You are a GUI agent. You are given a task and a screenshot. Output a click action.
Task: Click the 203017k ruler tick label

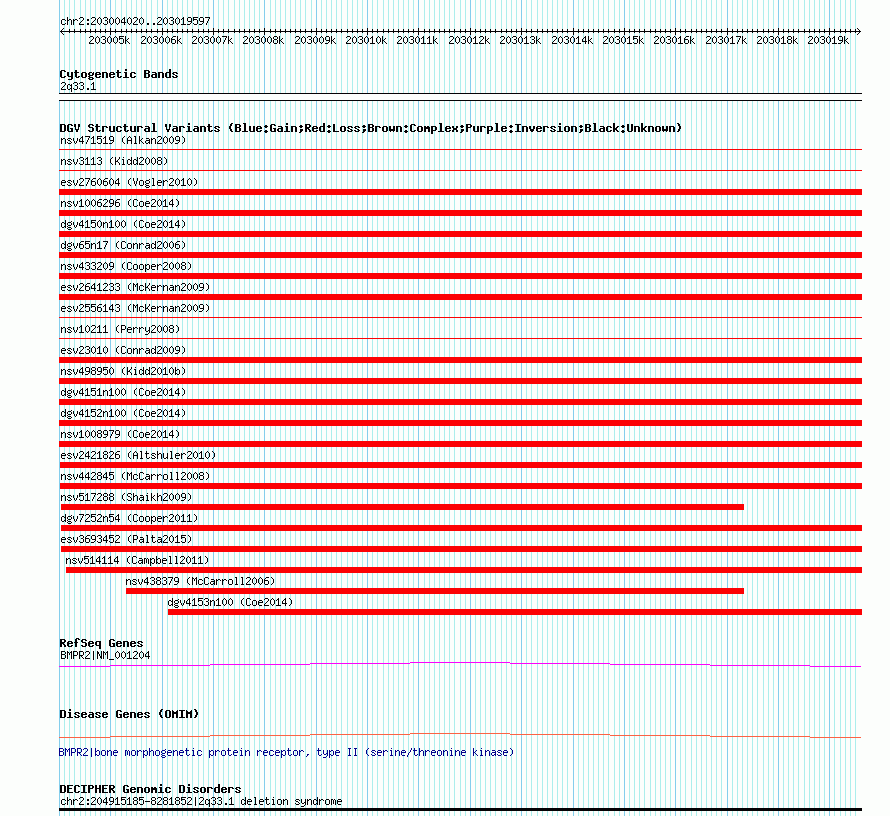pos(726,40)
